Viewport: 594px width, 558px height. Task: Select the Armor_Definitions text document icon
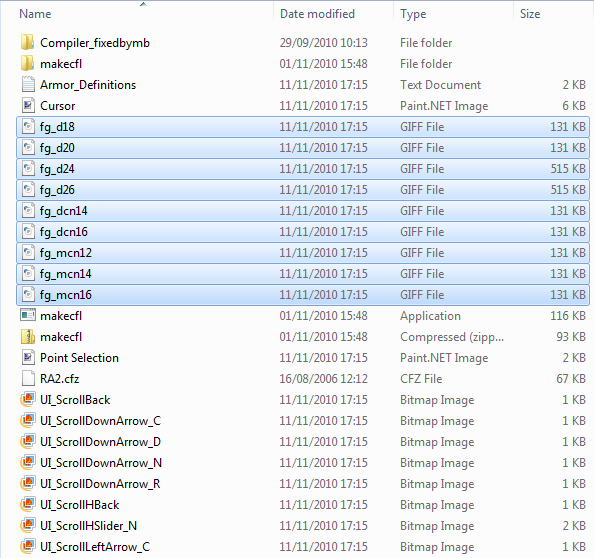(28, 84)
